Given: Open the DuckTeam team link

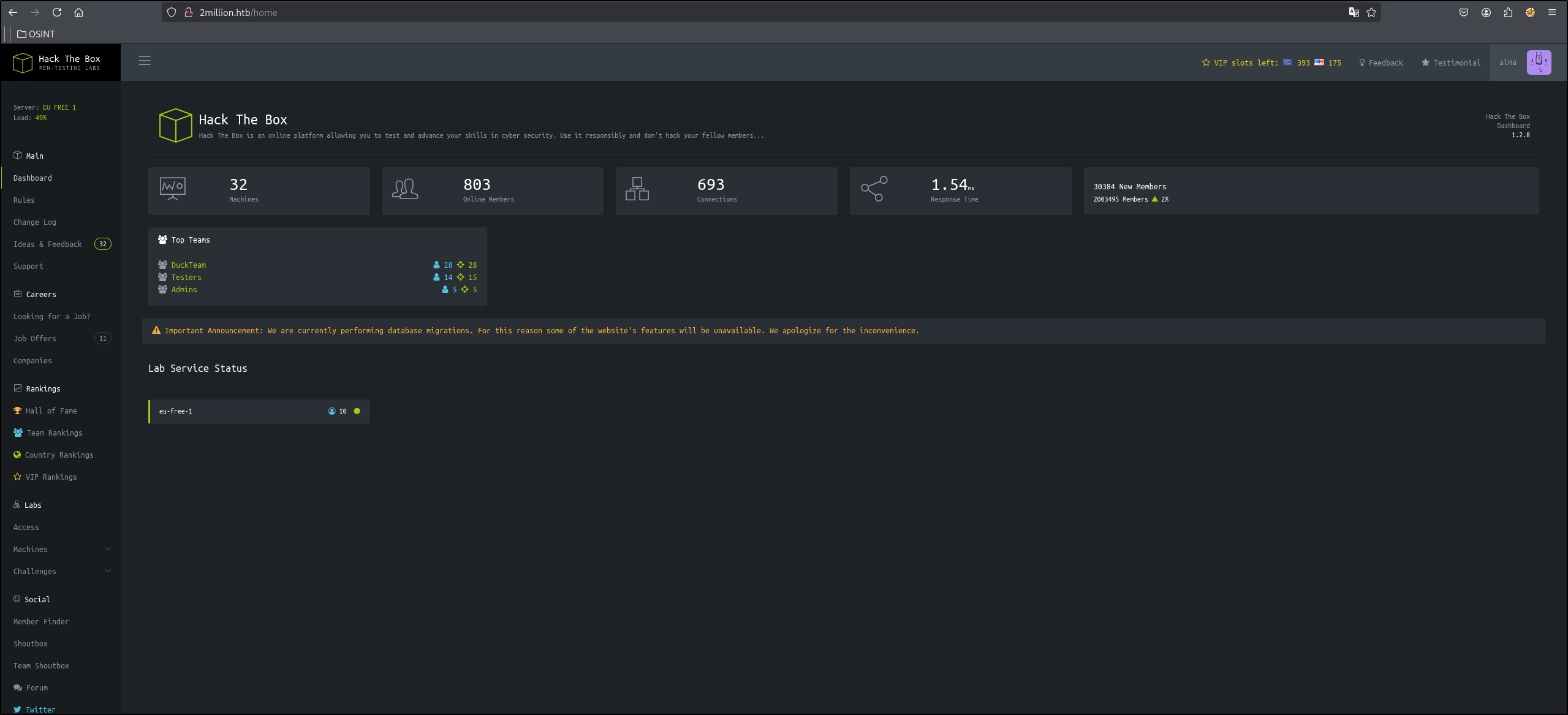Looking at the screenshot, I should point(189,265).
